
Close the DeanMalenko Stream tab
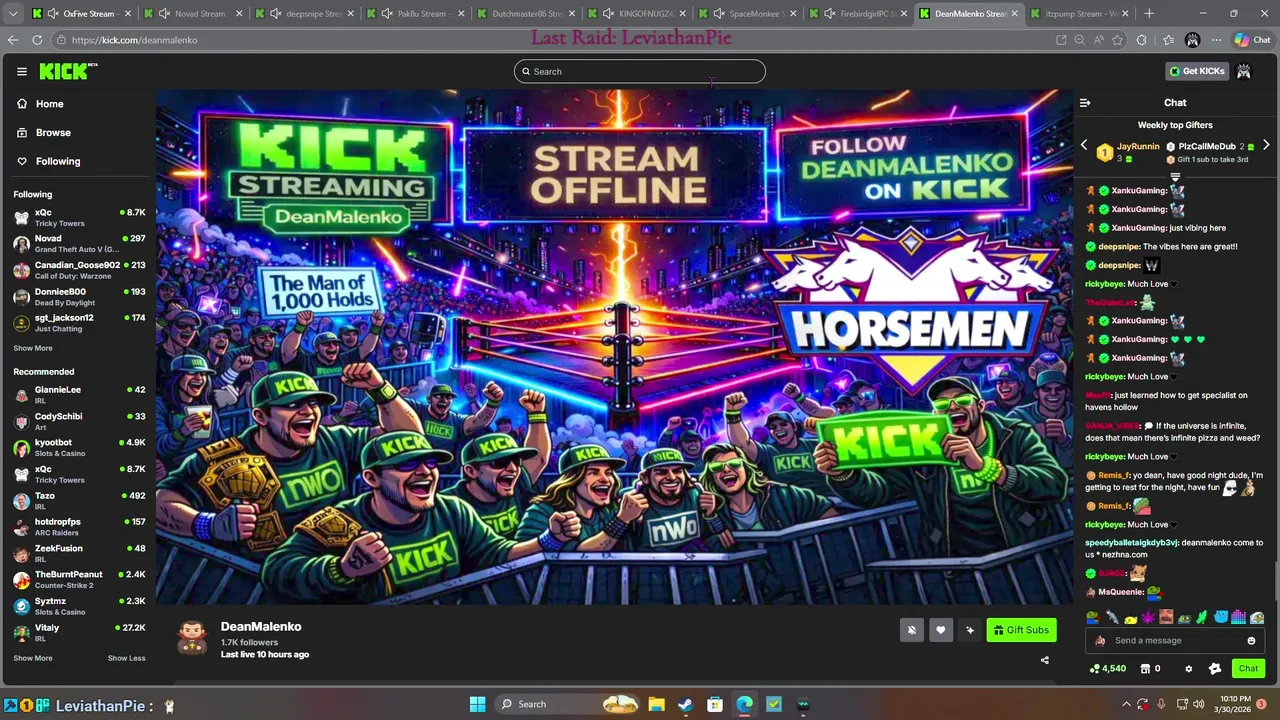pos(1015,14)
